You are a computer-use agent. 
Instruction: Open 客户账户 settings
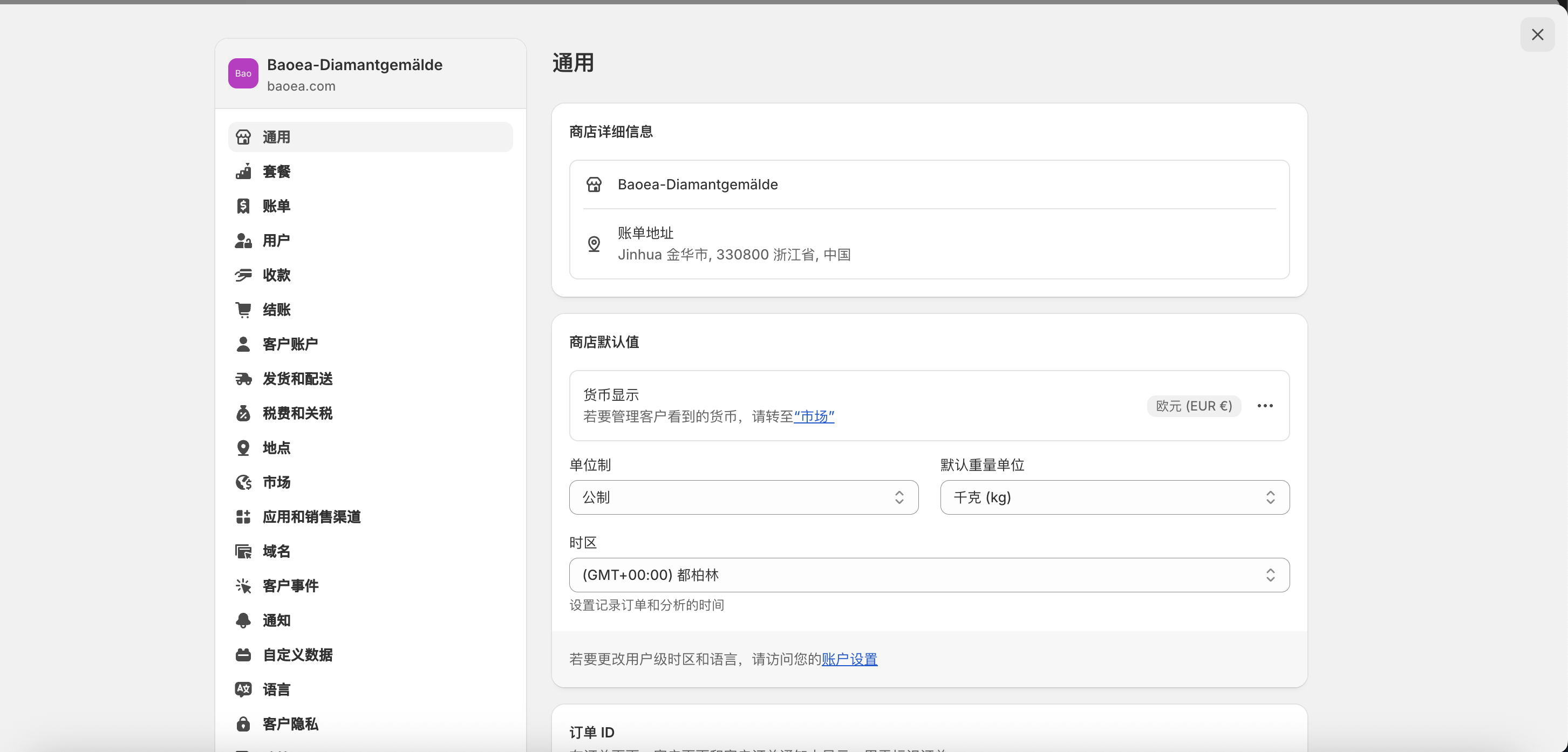pyautogui.click(x=370, y=344)
